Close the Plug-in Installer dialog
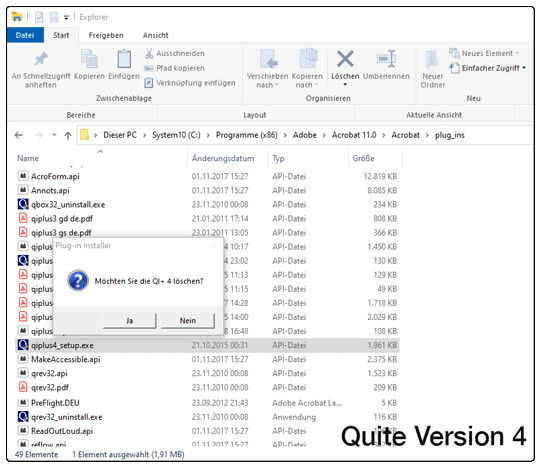This screenshot has height=467, width=540. 213,246
